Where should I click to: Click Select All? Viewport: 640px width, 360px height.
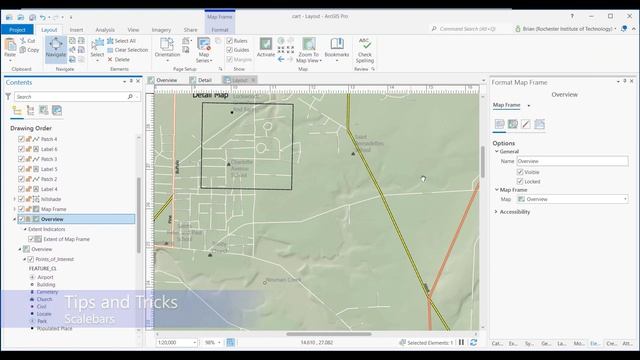(x=121, y=41)
